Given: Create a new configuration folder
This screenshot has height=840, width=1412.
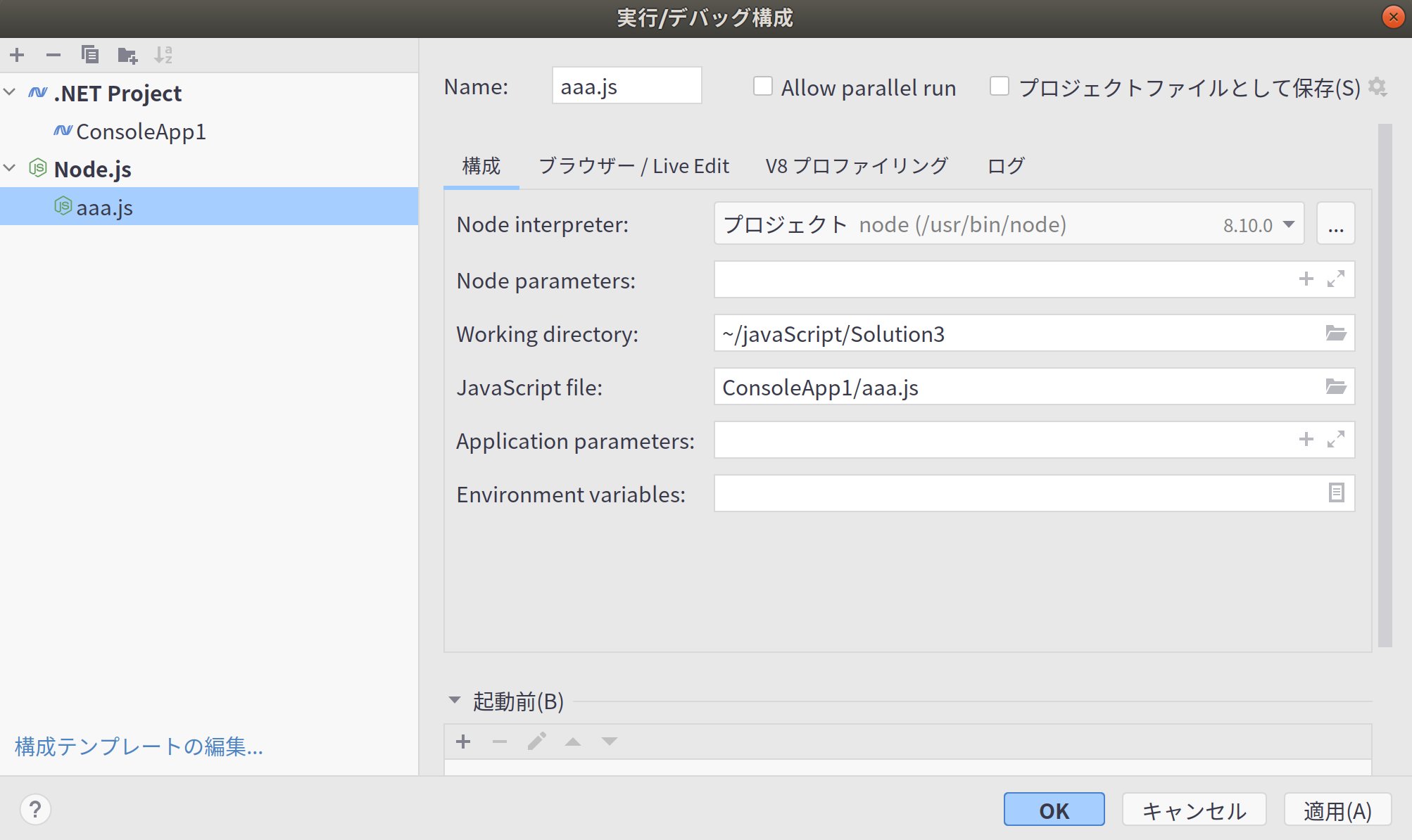Looking at the screenshot, I should (x=127, y=55).
